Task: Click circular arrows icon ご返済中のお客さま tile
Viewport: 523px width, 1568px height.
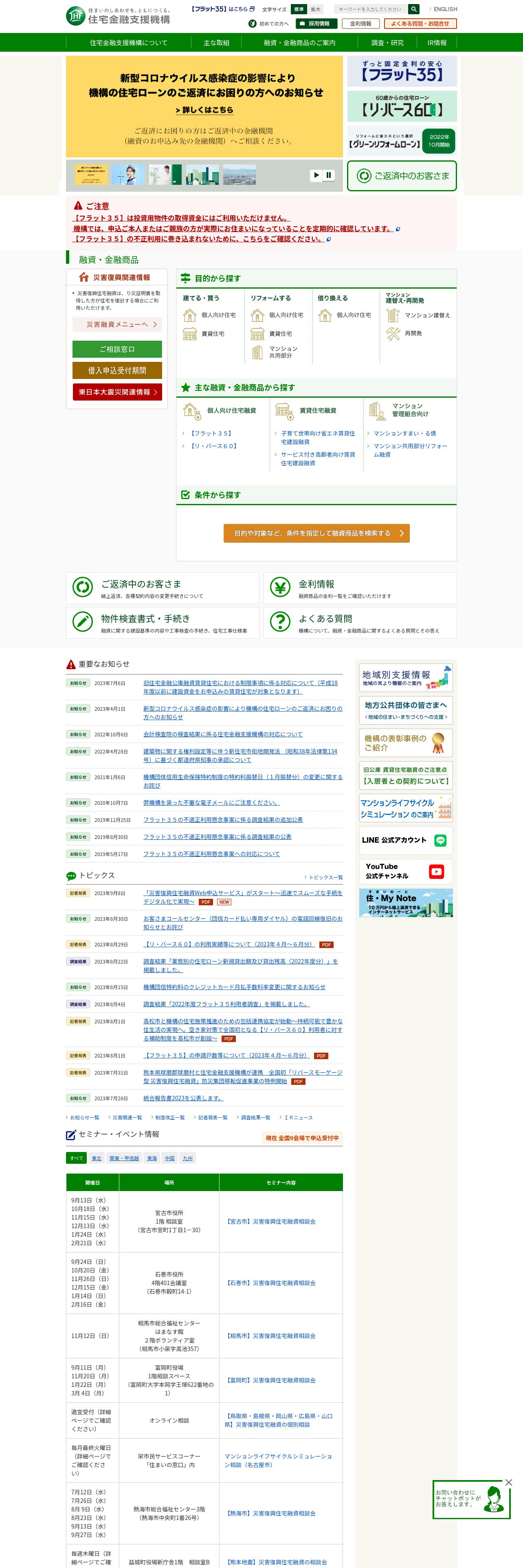Action: coord(82,587)
